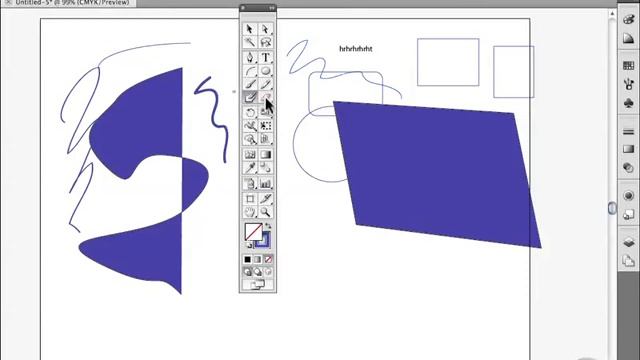Click vertical scrollbar up arrow
Screen dimensions: 640x360
612,14
